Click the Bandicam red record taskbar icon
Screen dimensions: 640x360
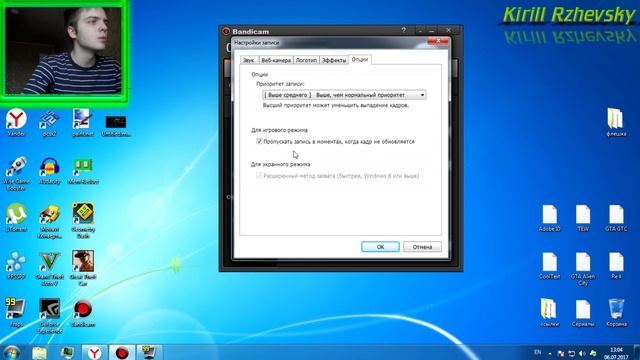tap(122, 352)
